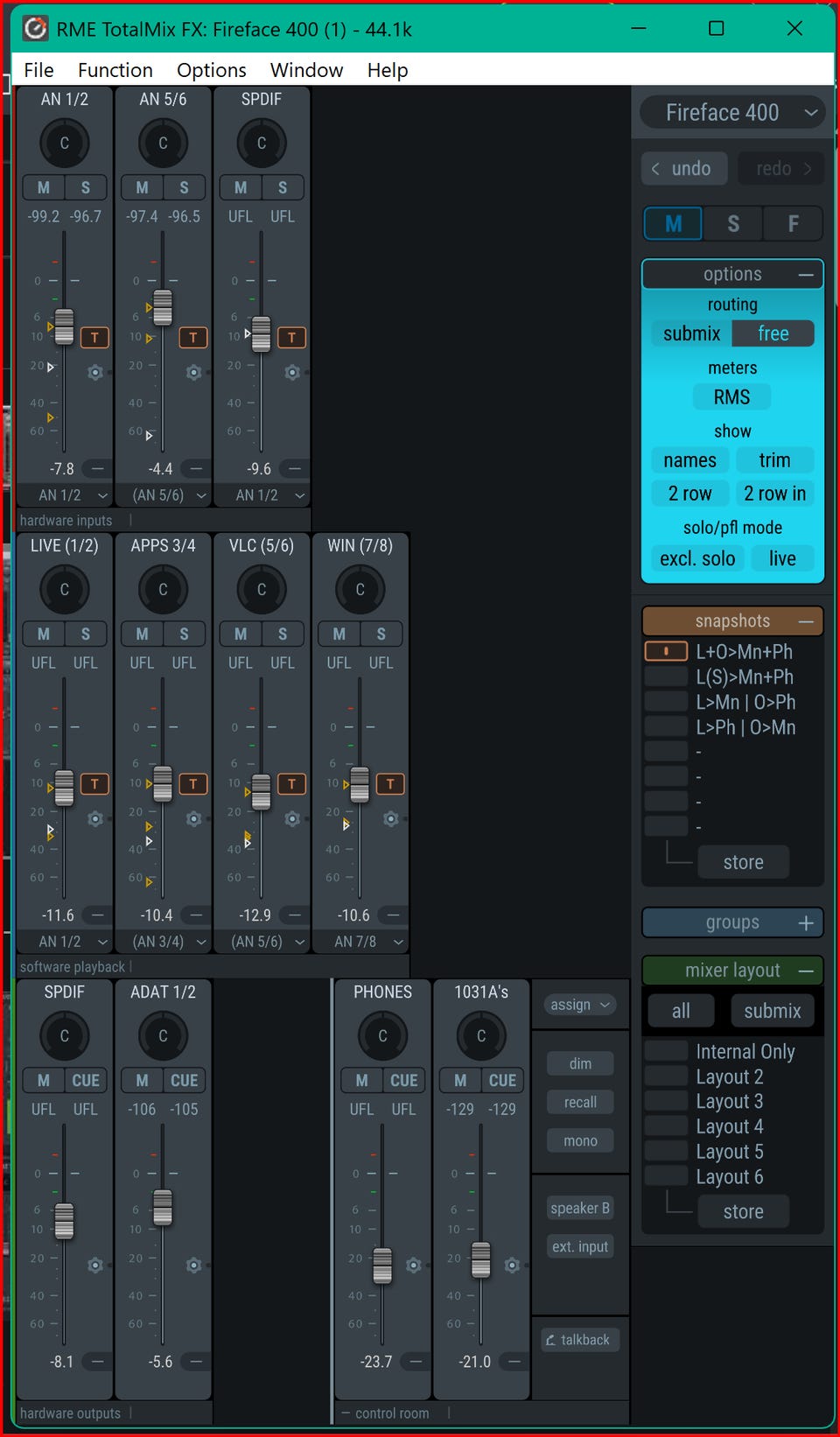Image resolution: width=840 pixels, height=1437 pixels.
Task: Click the undo arrow button
Action: click(x=683, y=169)
